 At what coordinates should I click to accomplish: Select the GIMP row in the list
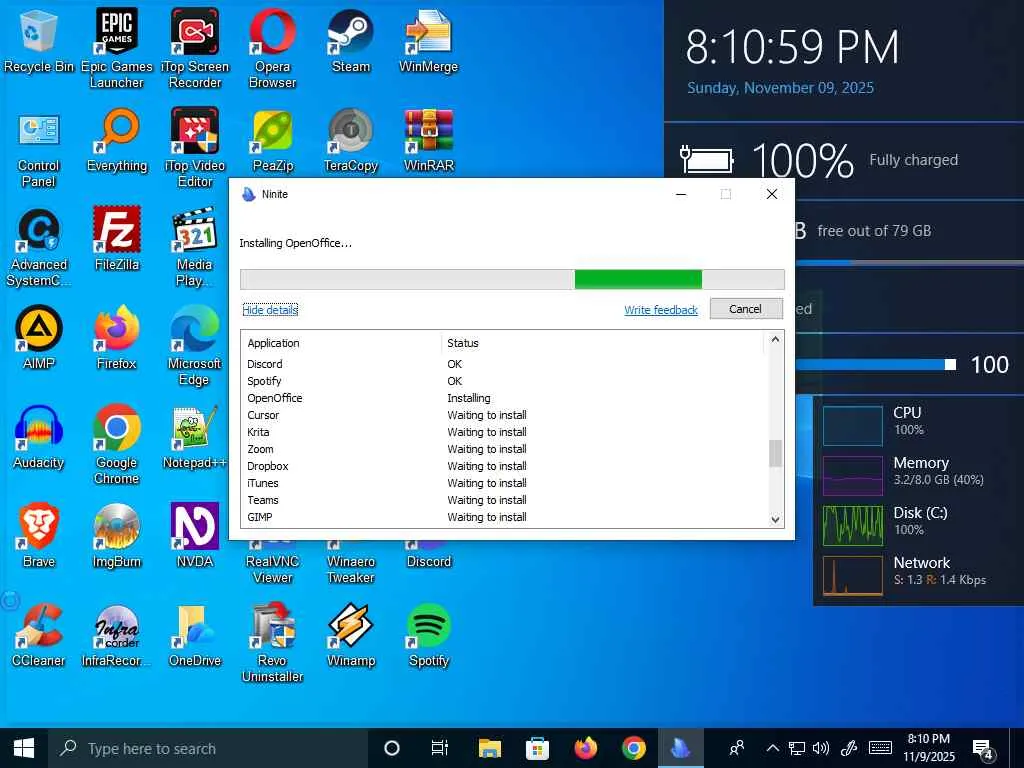point(503,517)
